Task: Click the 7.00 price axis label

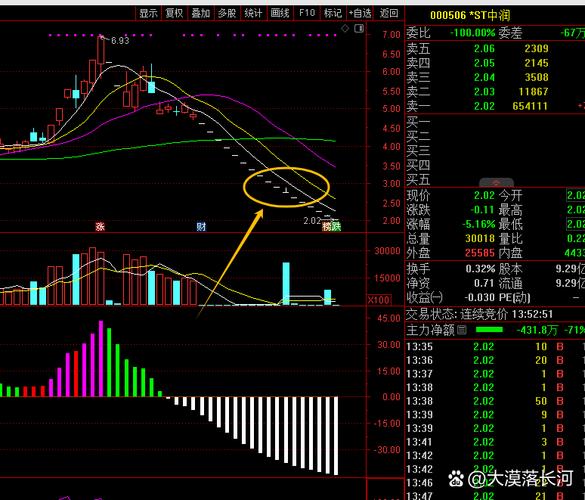Action: [x=391, y=35]
